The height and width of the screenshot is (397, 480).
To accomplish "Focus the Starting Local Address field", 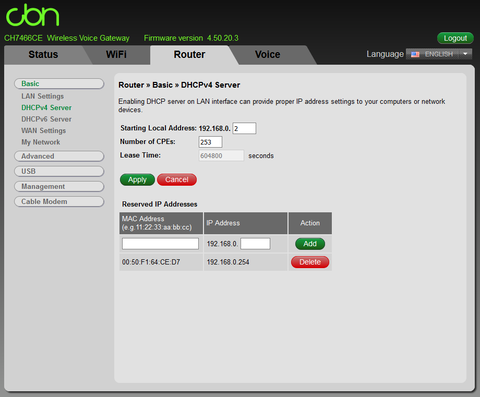I will [x=244, y=128].
